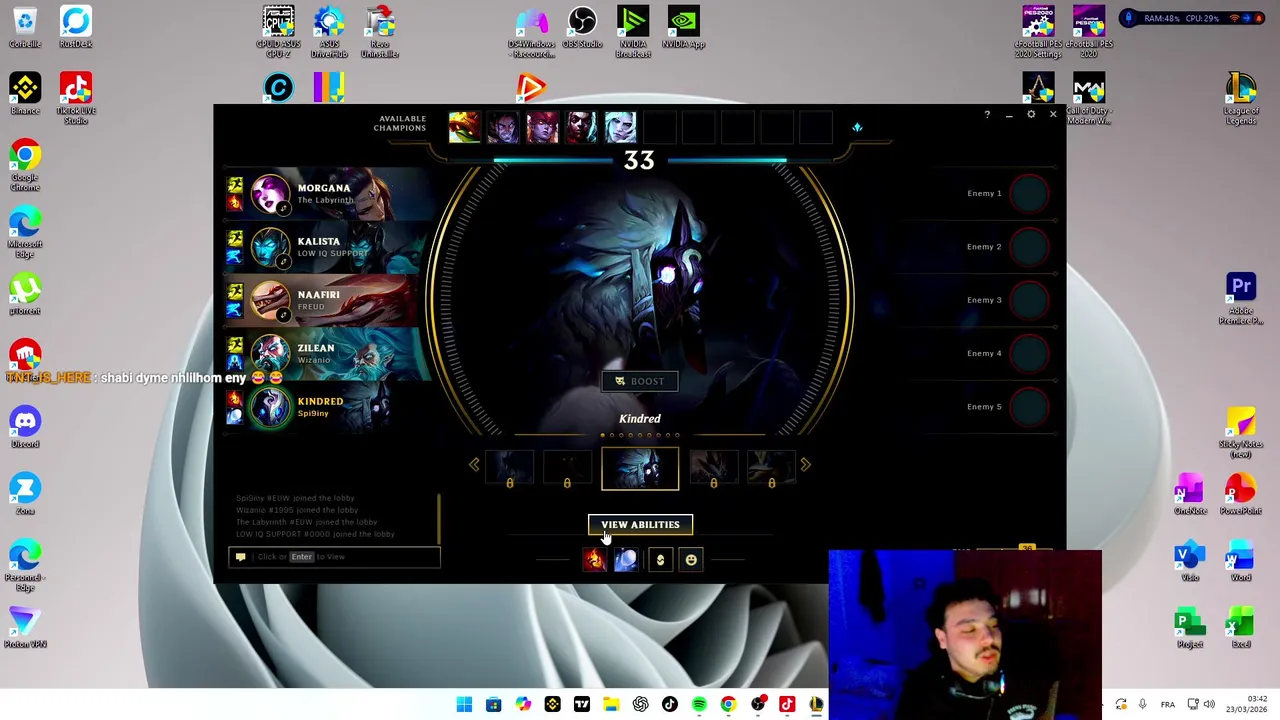Click the Enemy 5 slot
1280x720 pixels.
pos(1008,407)
